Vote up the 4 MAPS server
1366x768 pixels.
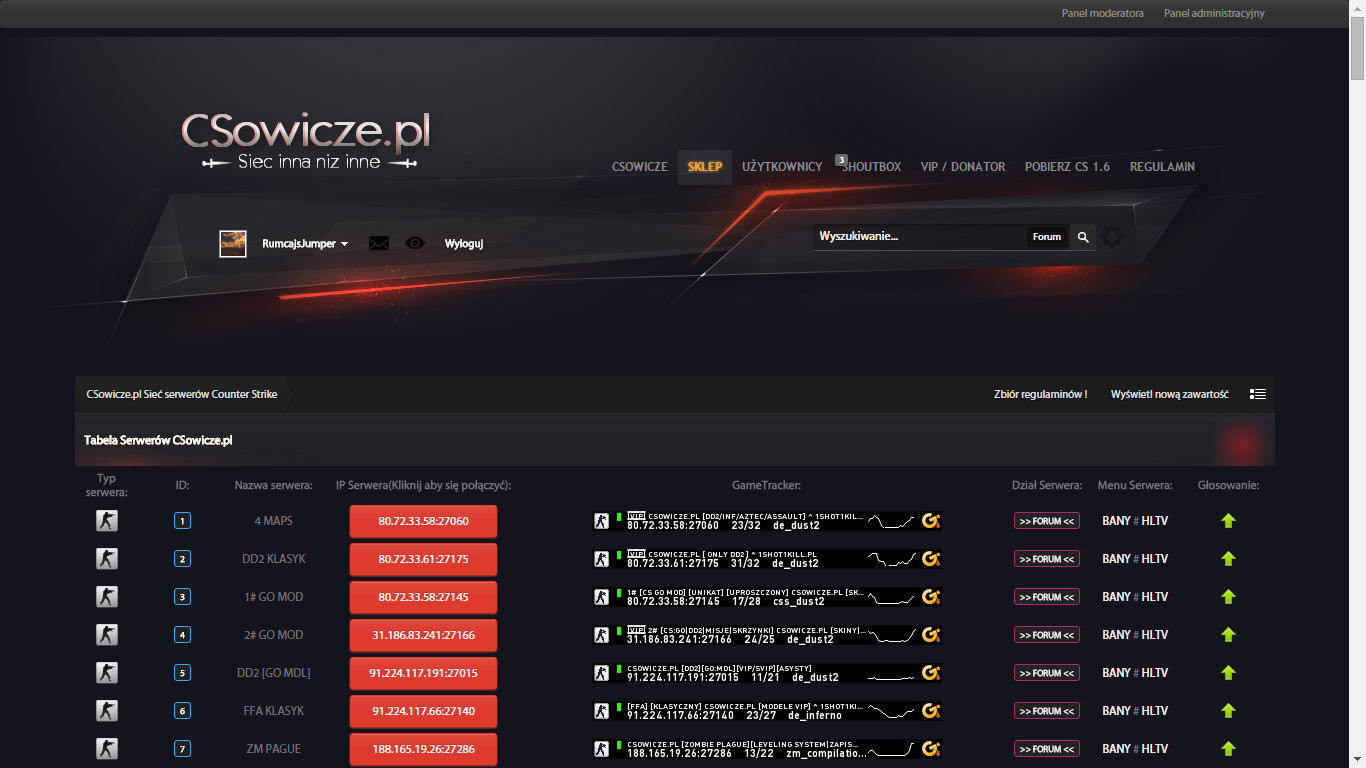coord(1229,521)
